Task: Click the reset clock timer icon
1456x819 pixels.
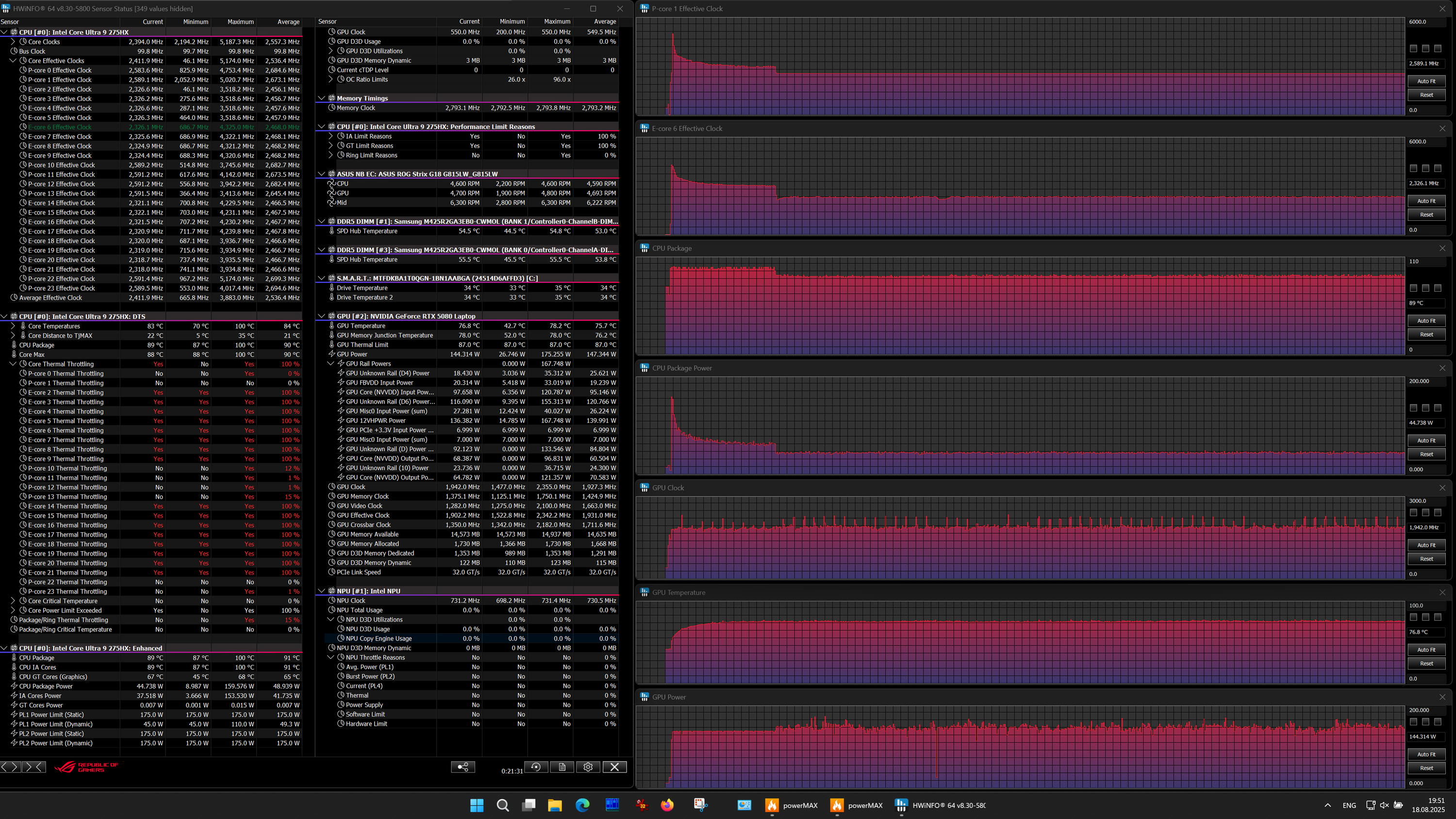Action: pyautogui.click(x=536, y=767)
